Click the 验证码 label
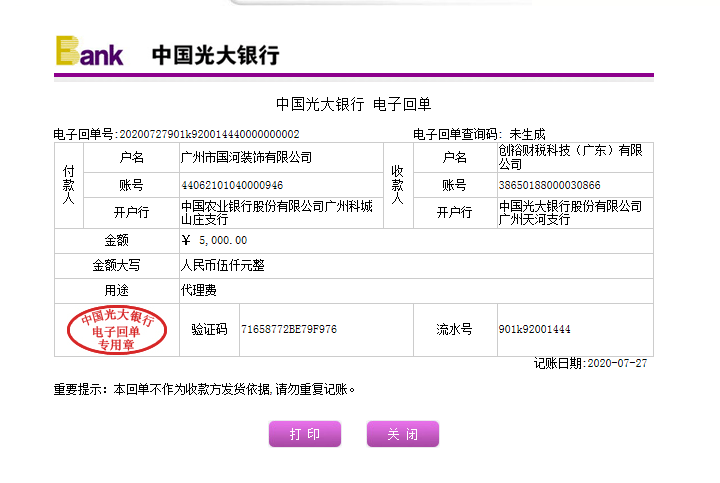The image size is (720, 483). [x=209, y=329]
